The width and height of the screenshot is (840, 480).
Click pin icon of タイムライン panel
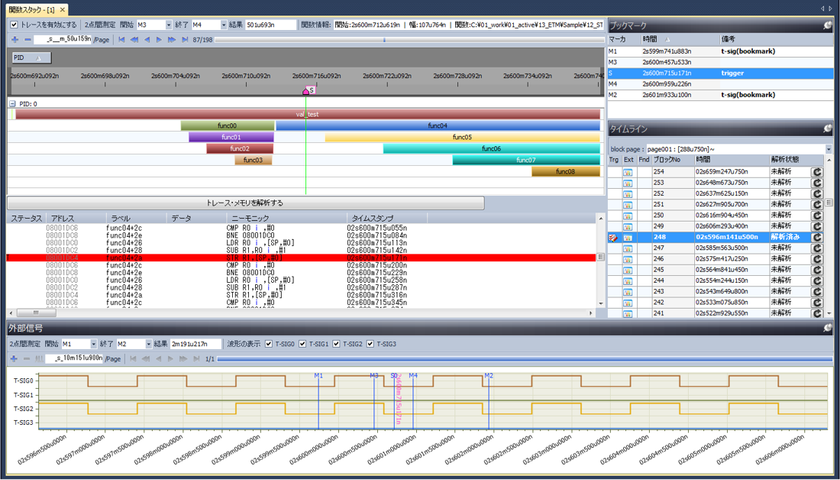pos(829,129)
